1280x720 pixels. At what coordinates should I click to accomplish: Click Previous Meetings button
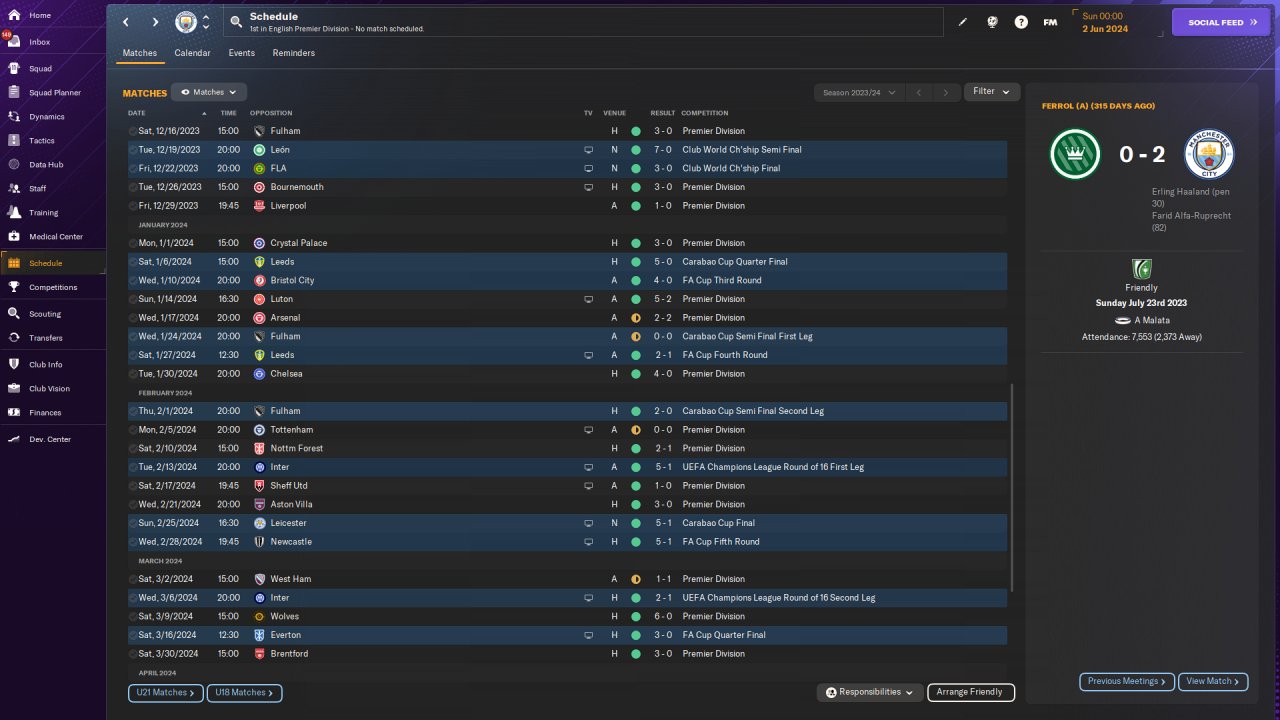tap(1127, 681)
